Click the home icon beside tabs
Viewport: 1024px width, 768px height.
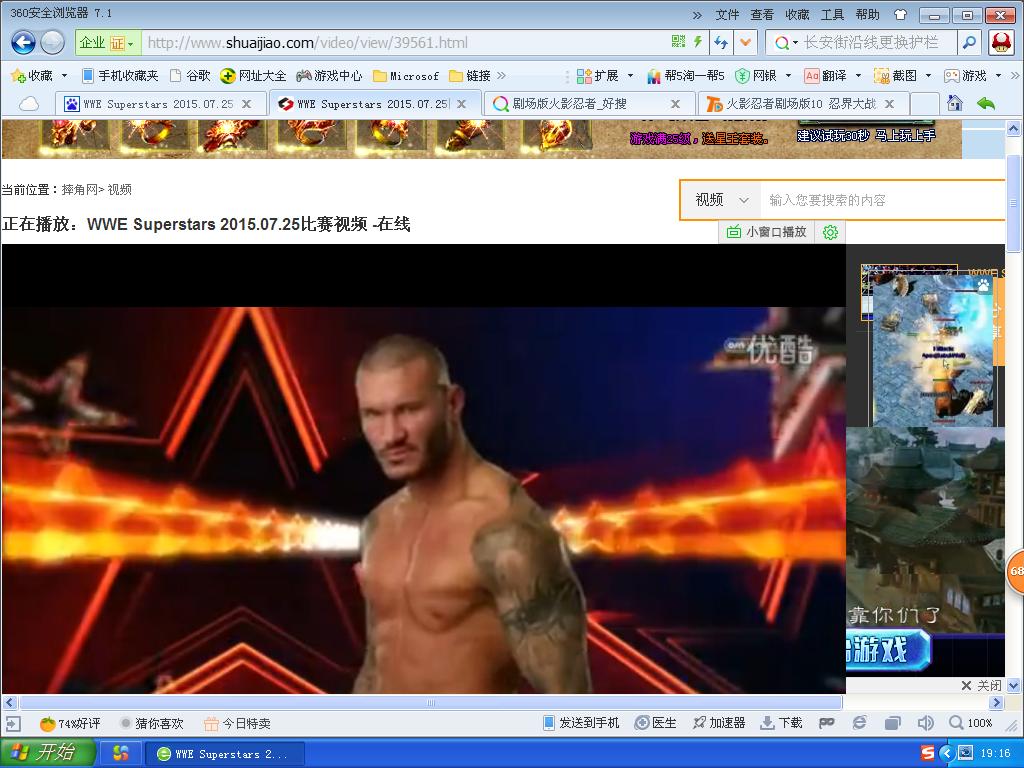click(x=955, y=103)
